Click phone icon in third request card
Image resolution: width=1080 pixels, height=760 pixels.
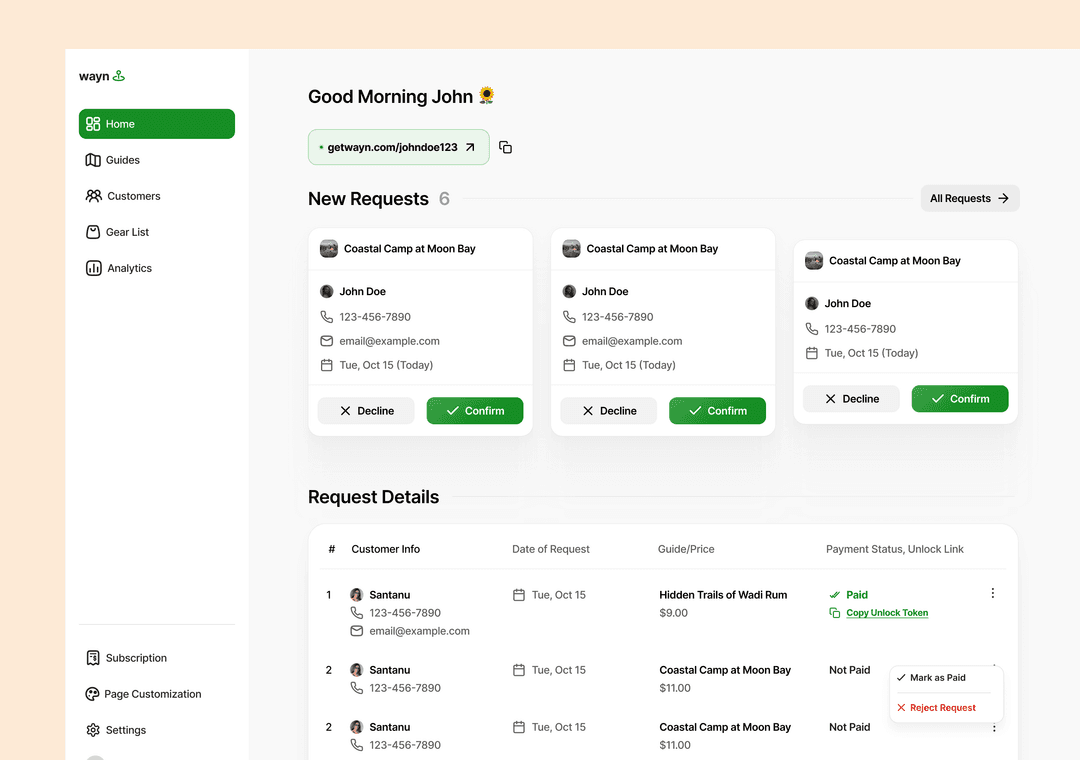point(812,329)
